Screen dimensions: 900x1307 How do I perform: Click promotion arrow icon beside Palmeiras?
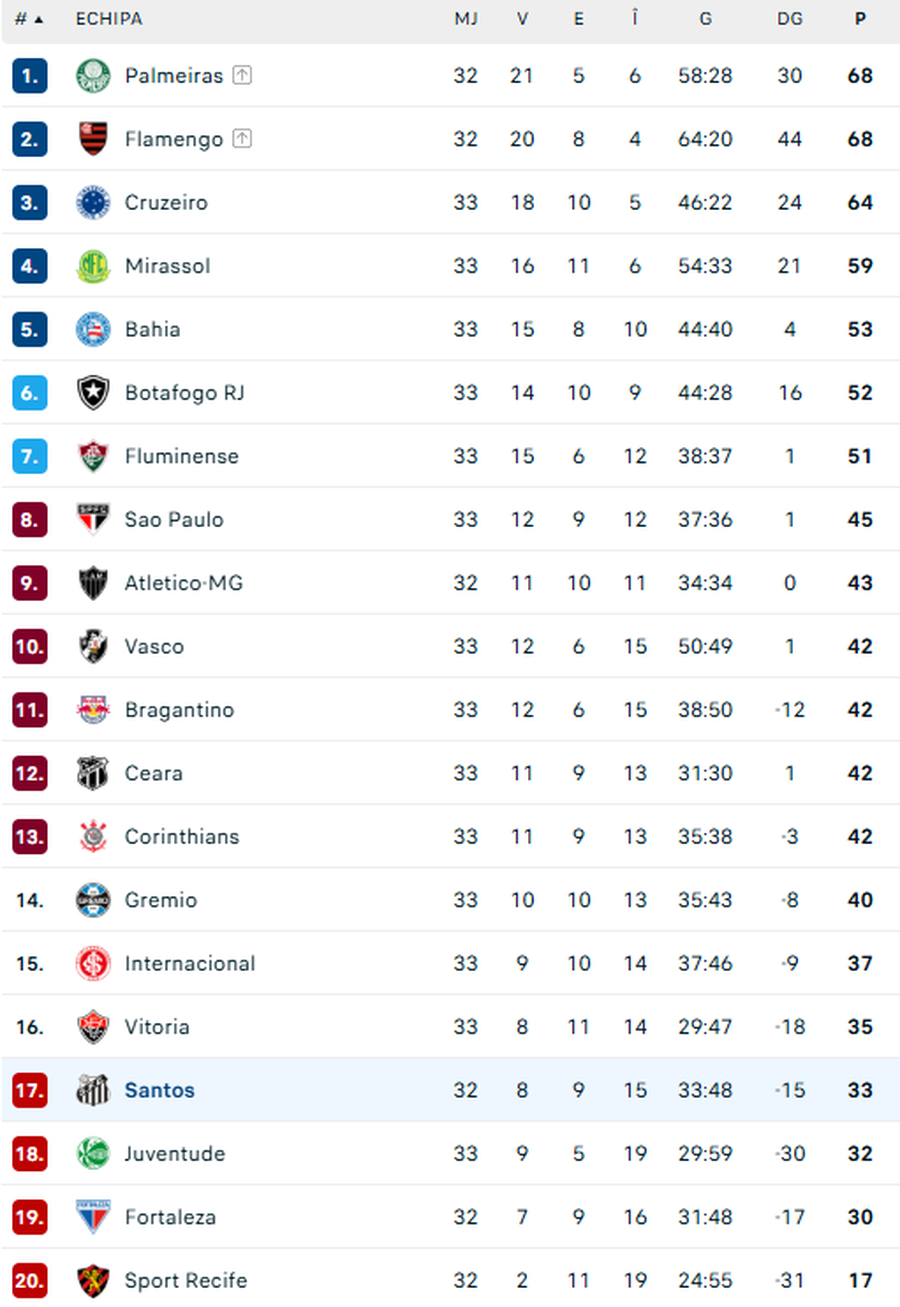click(242, 76)
